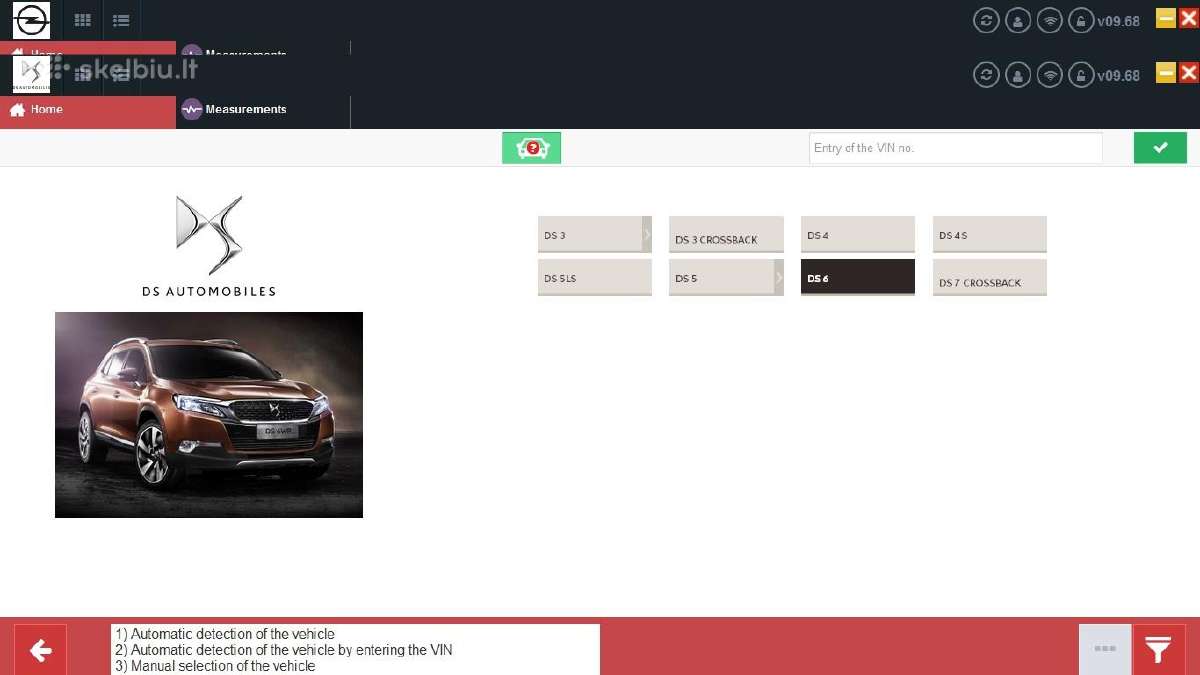Confirm the VIN with the green checkmark

coord(1160,148)
